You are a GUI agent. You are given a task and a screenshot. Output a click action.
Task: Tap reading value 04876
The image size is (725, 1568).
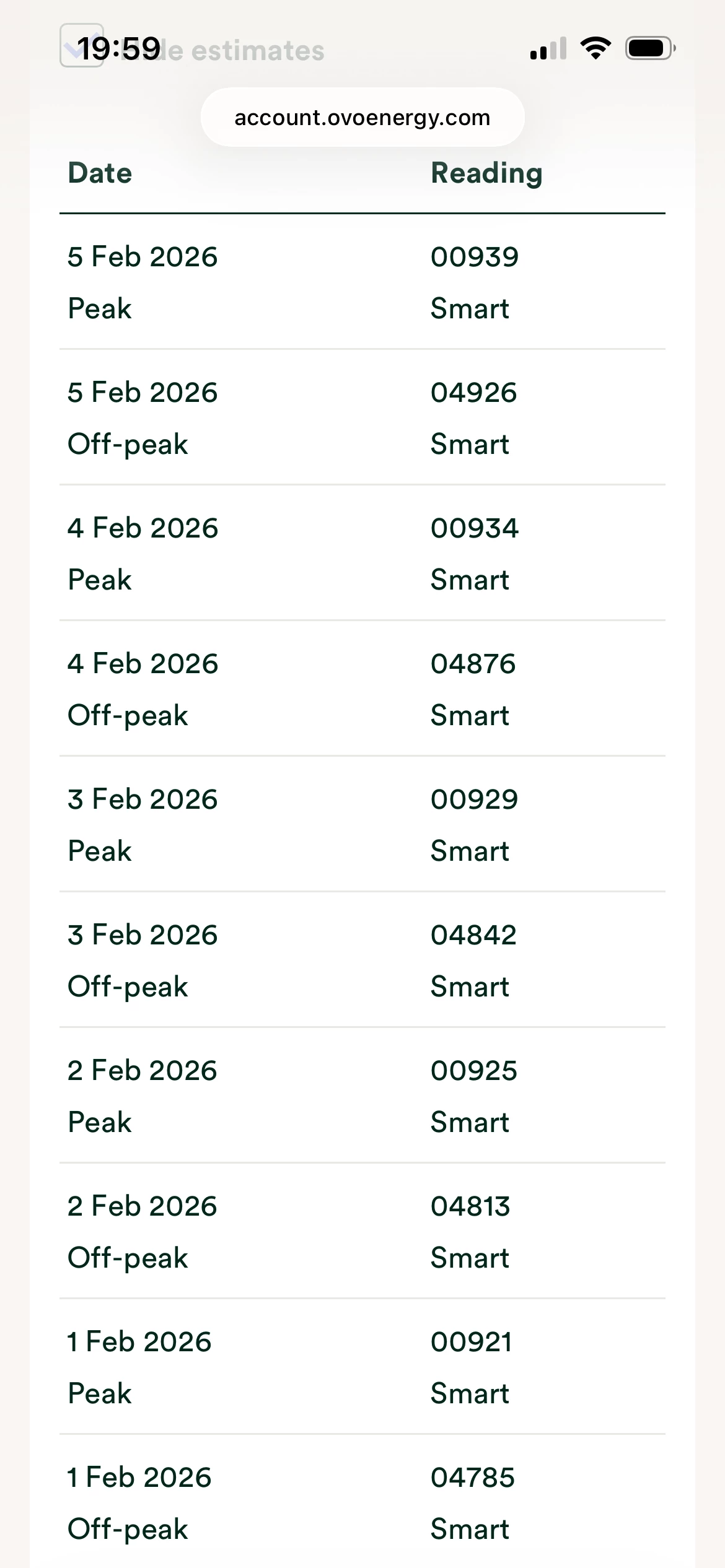(x=473, y=664)
